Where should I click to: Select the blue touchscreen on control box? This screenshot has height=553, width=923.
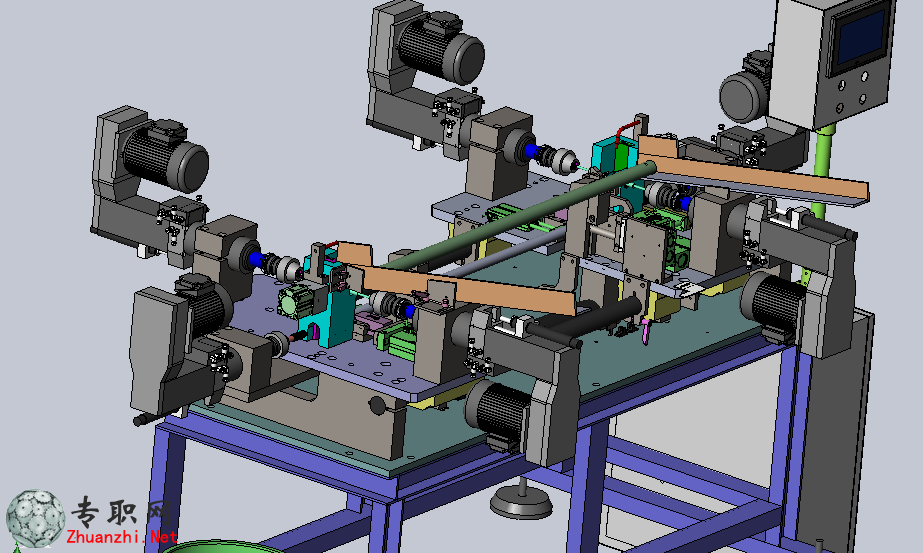click(x=861, y=39)
